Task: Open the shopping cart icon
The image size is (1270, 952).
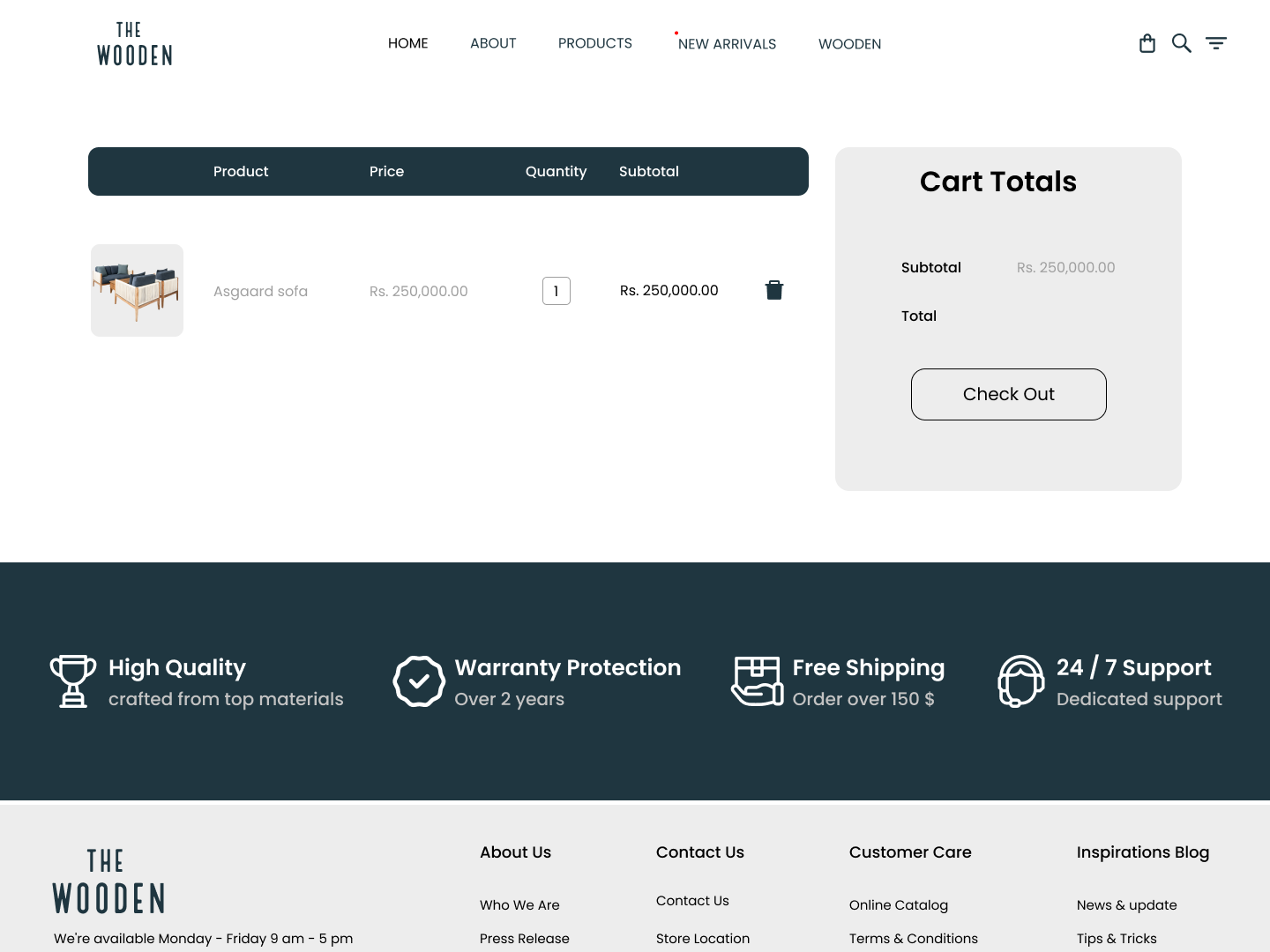Action: (x=1147, y=42)
